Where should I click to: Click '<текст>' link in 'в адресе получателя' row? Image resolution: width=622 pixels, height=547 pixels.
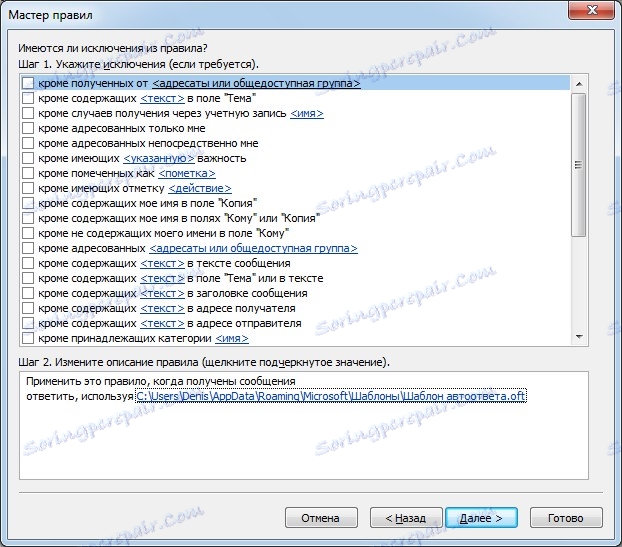click(162, 309)
